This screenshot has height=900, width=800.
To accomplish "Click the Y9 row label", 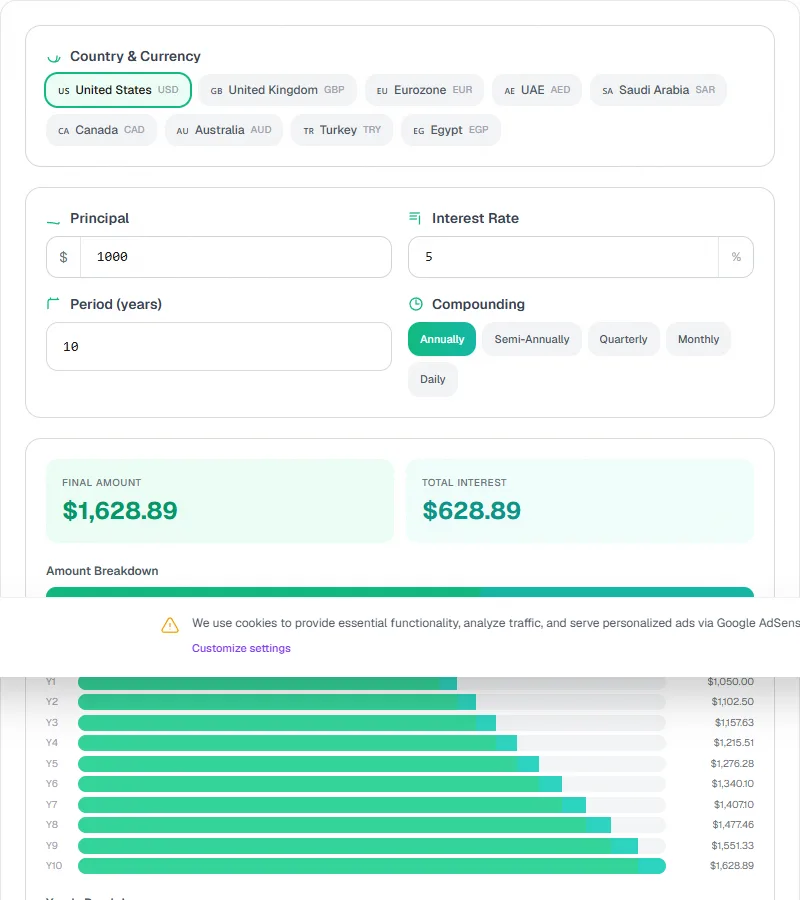I will coord(52,845).
